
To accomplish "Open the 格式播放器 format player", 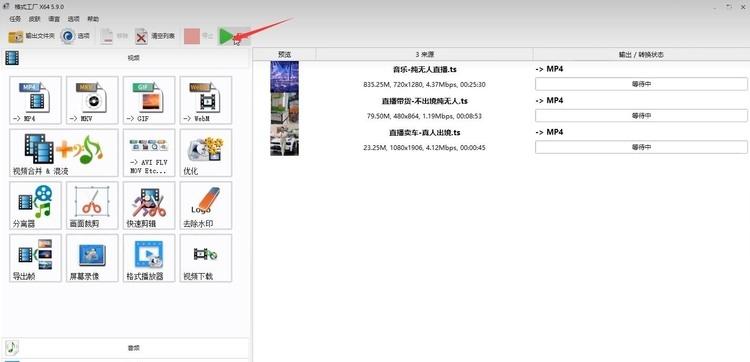I will 149,258.
